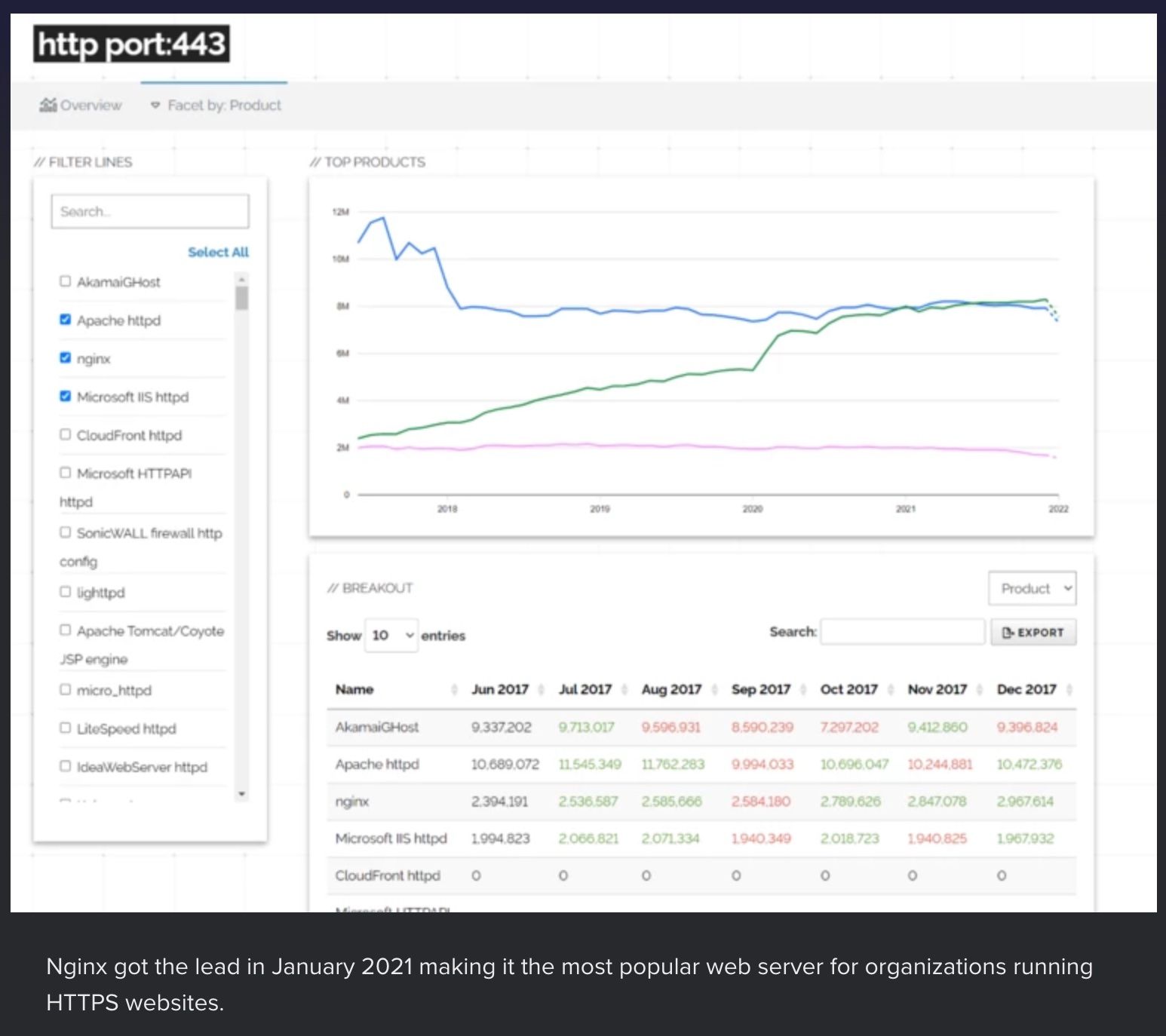Sort by the Nov 2017 column arrows
1166x1036 pixels.
click(x=980, y=690)
